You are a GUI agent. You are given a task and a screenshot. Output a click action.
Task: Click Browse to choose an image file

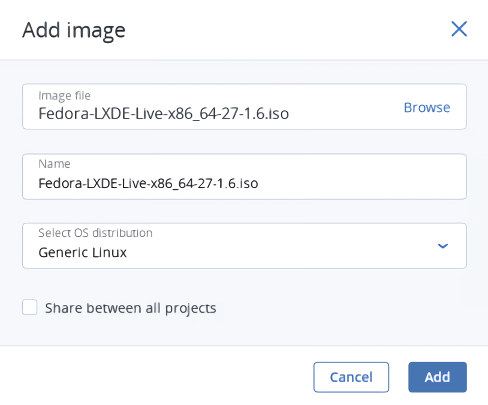pyautogui.click(x=427, y=107)
